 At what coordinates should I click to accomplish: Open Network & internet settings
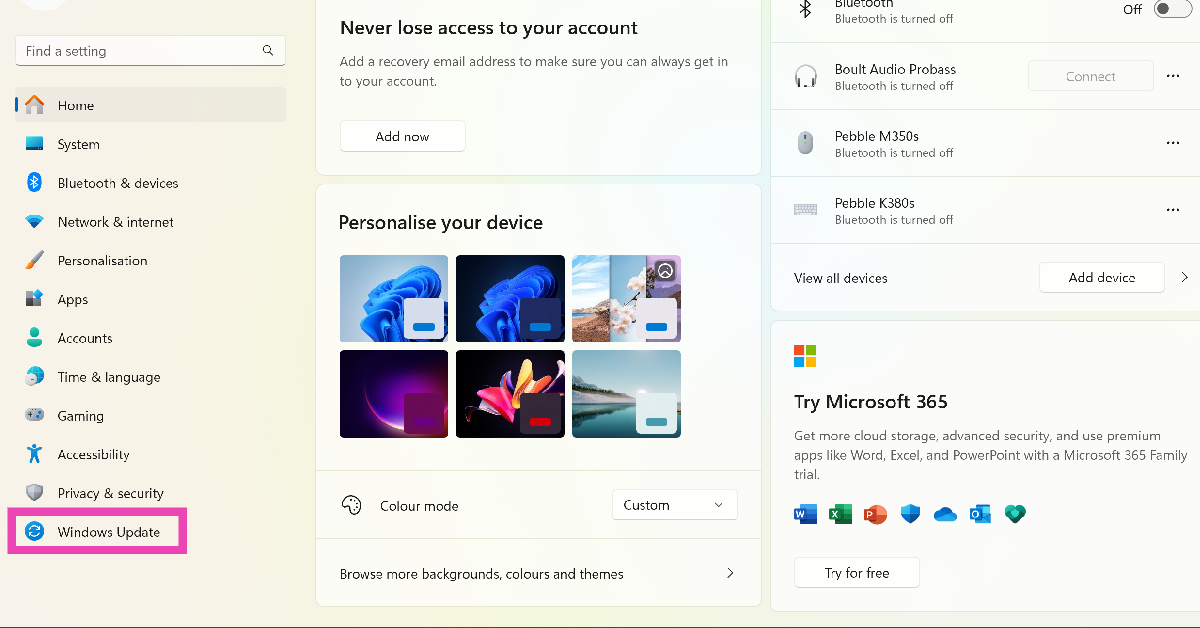point(151,222)
